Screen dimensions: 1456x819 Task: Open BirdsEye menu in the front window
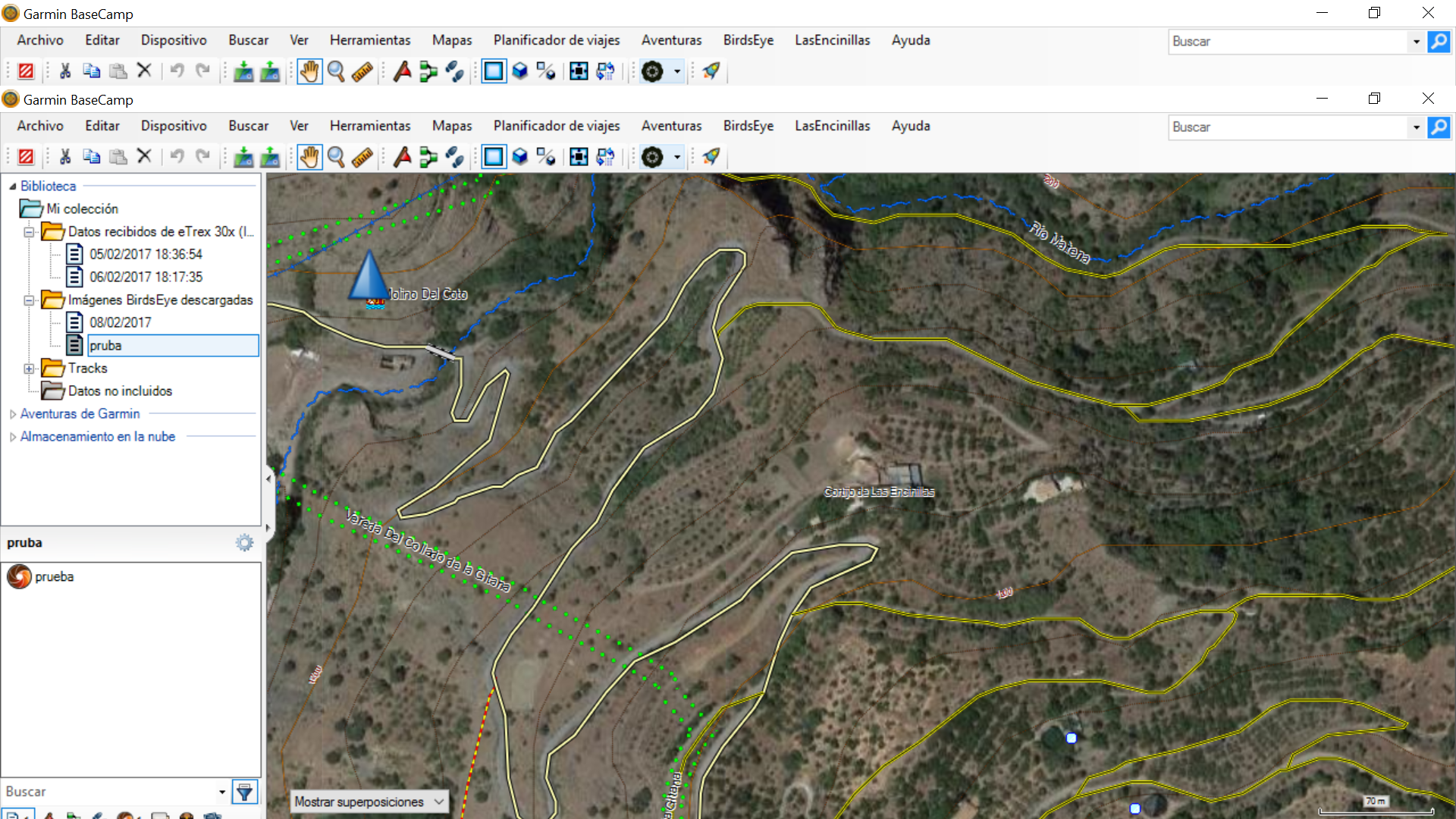point(748,126)
